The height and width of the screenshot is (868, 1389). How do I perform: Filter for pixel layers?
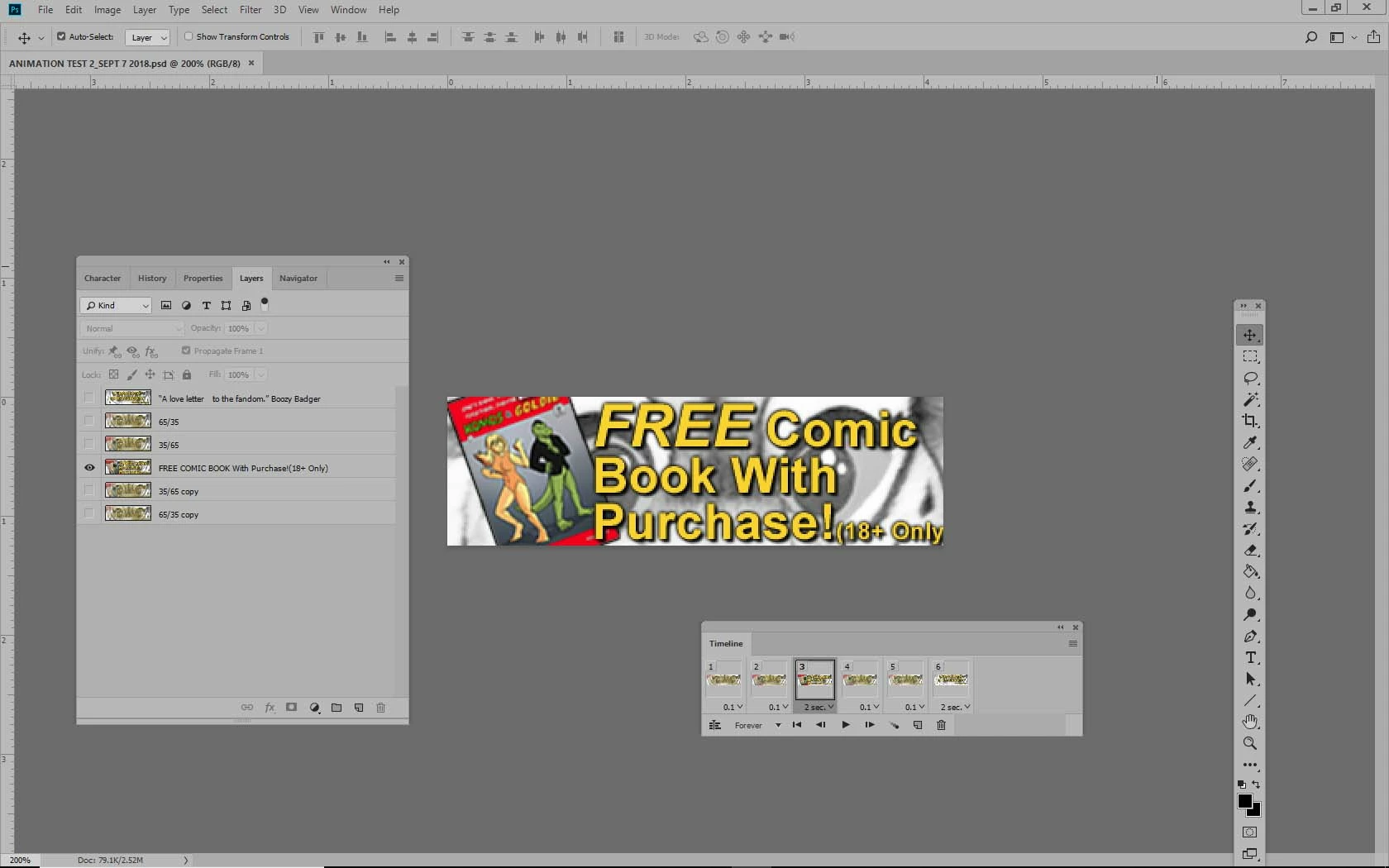coord(166,305)
